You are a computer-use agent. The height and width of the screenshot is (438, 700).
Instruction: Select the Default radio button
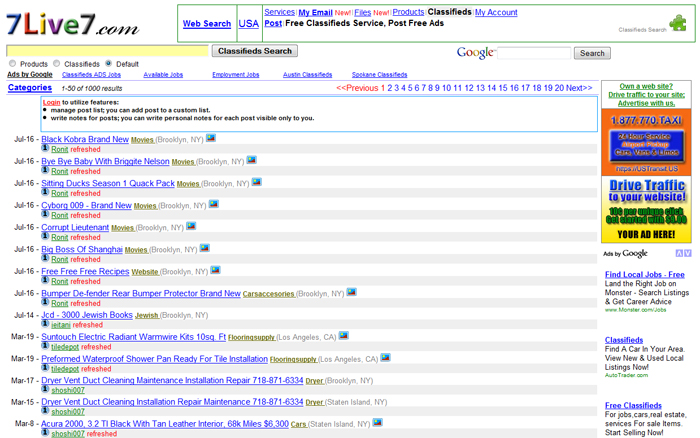pos(108,63)
